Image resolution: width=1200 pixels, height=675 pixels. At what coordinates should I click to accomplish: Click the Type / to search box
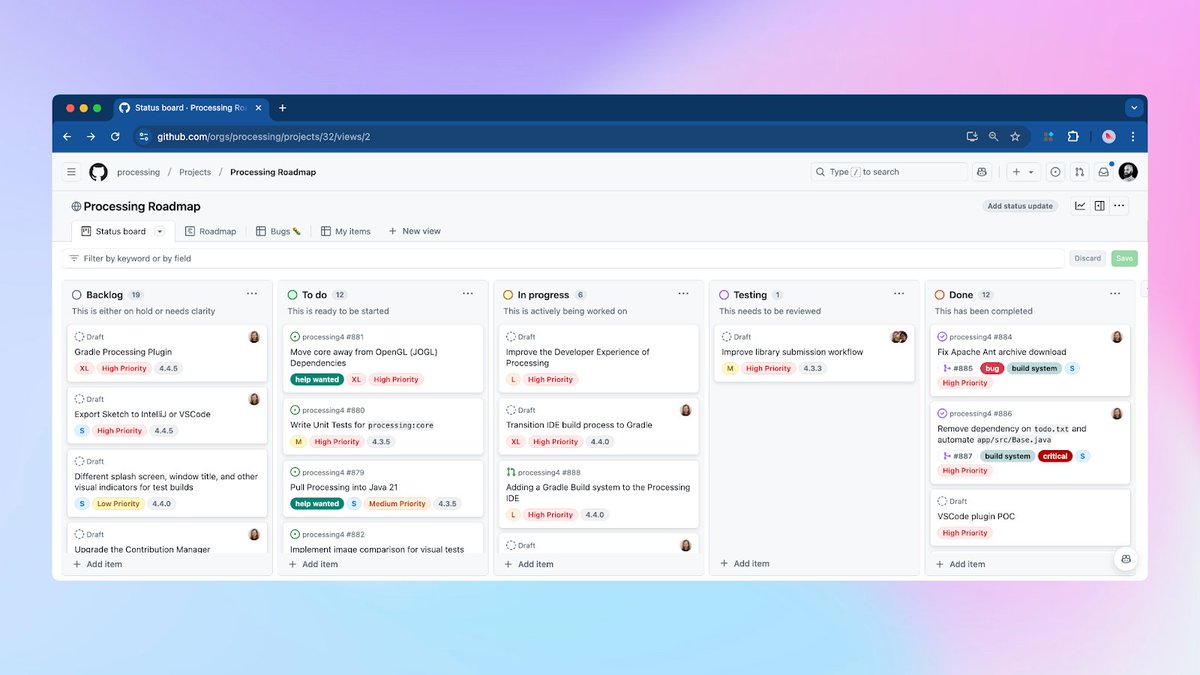(x=889, y=172)
